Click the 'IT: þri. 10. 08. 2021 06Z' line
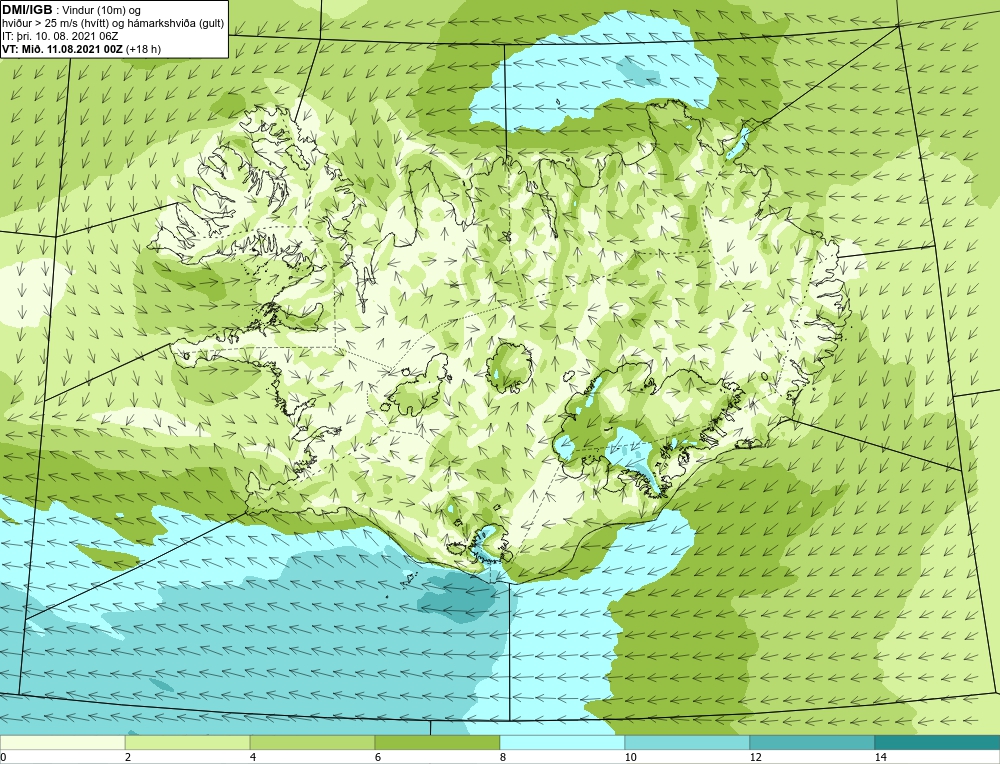Viewport: 1000px width, 764px height. [x=60, y=36]
